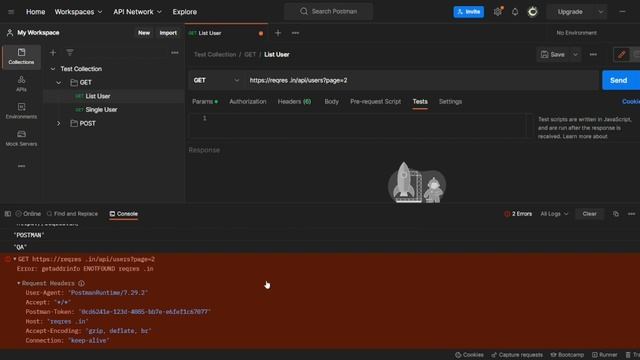This screenshot has width=640, height=360.
Task: Click the Upgrade button
Action: (571, 12)
